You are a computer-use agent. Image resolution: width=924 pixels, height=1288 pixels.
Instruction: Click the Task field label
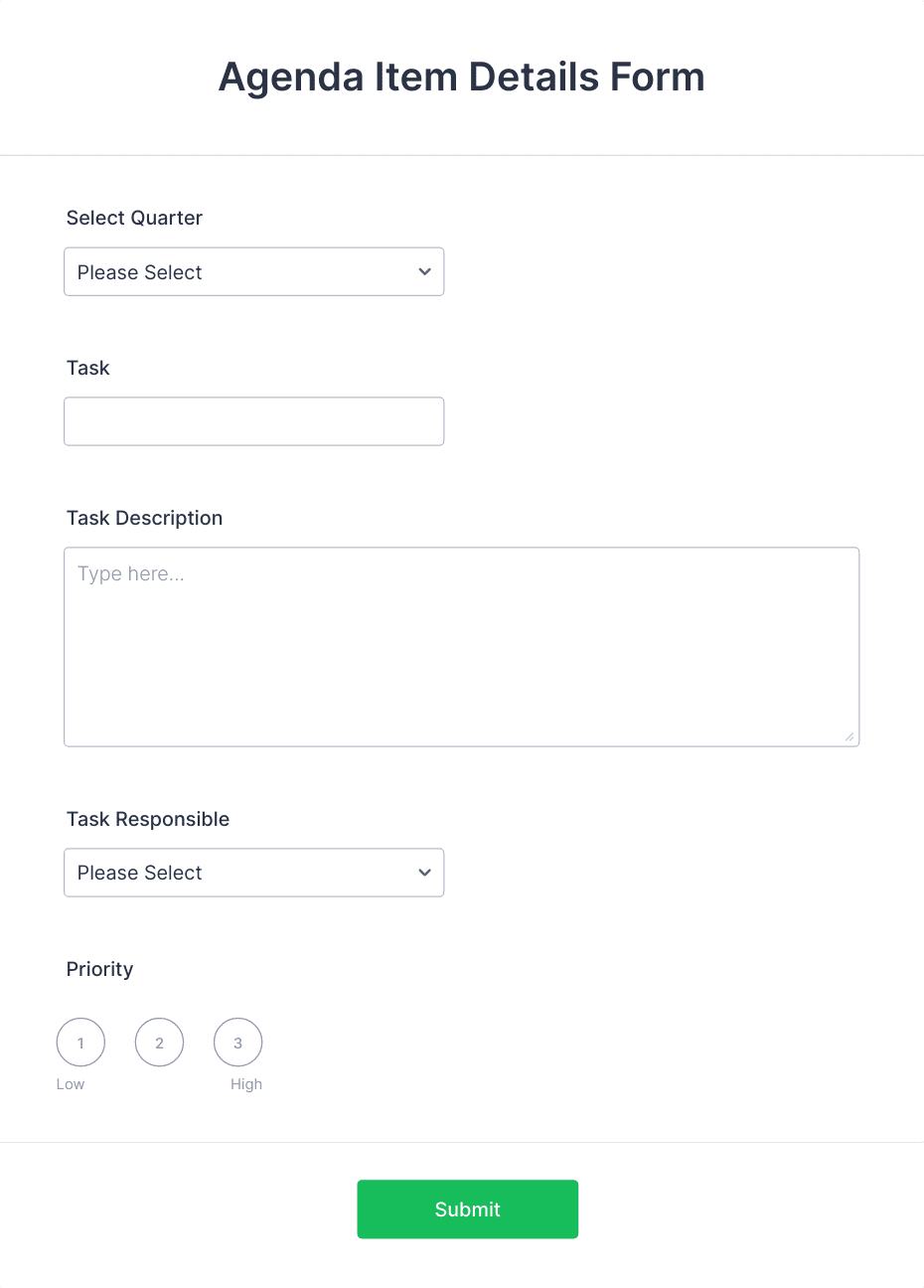click(87, 368)
